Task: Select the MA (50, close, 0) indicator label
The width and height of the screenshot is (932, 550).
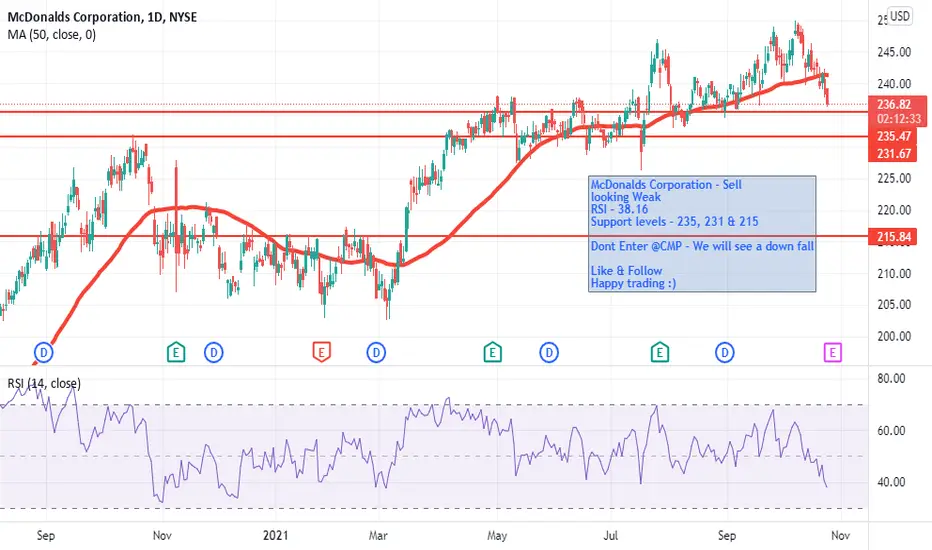Action: [x=52, y=34]
